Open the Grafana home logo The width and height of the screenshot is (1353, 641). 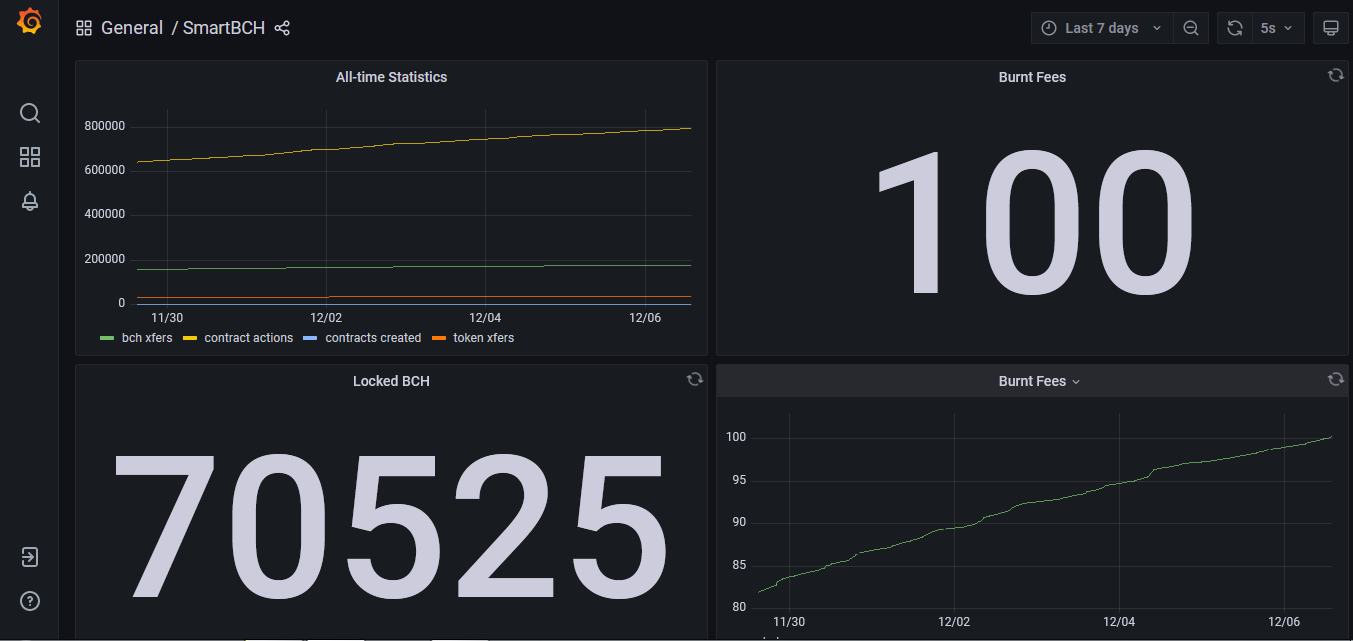click(x=29, y=22)
